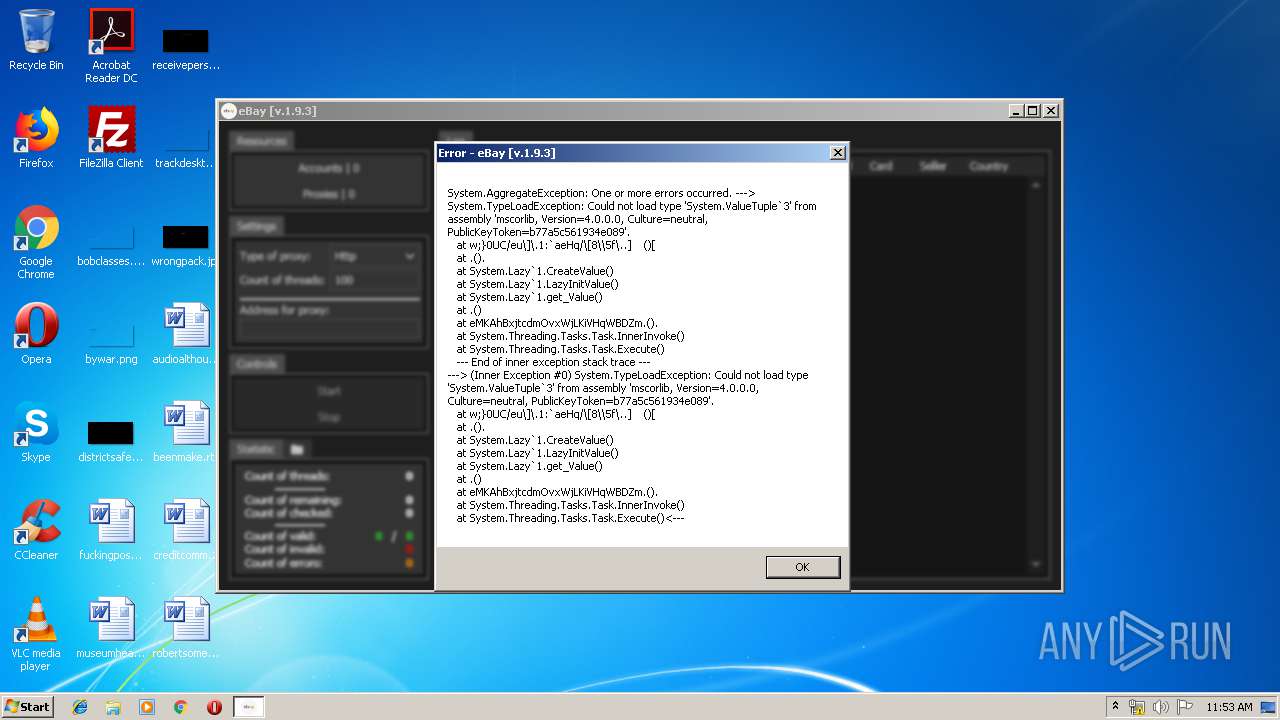Click the Start button in eBay Controls

coord(329,391)
